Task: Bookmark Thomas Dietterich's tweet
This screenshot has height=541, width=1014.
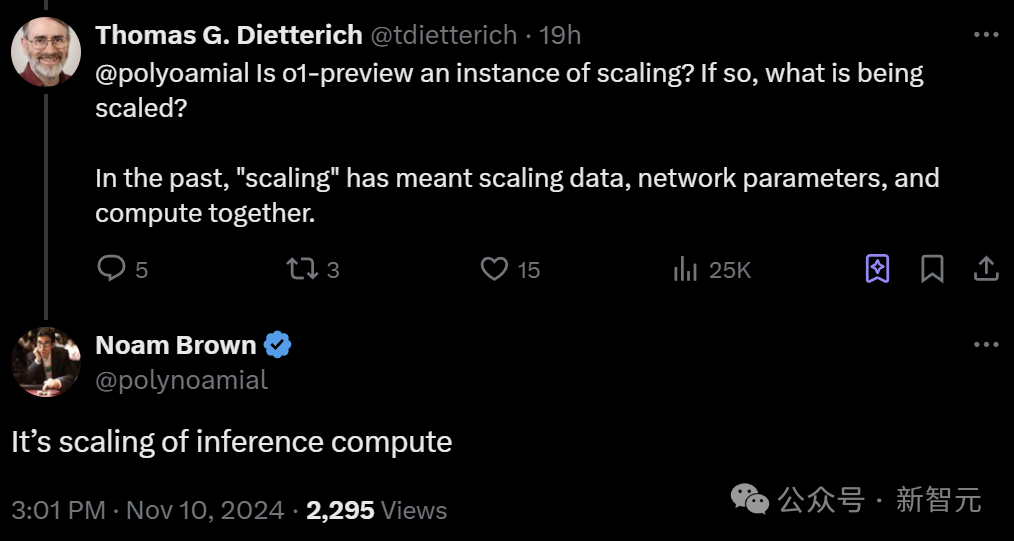Action: [x=932, y=268]
